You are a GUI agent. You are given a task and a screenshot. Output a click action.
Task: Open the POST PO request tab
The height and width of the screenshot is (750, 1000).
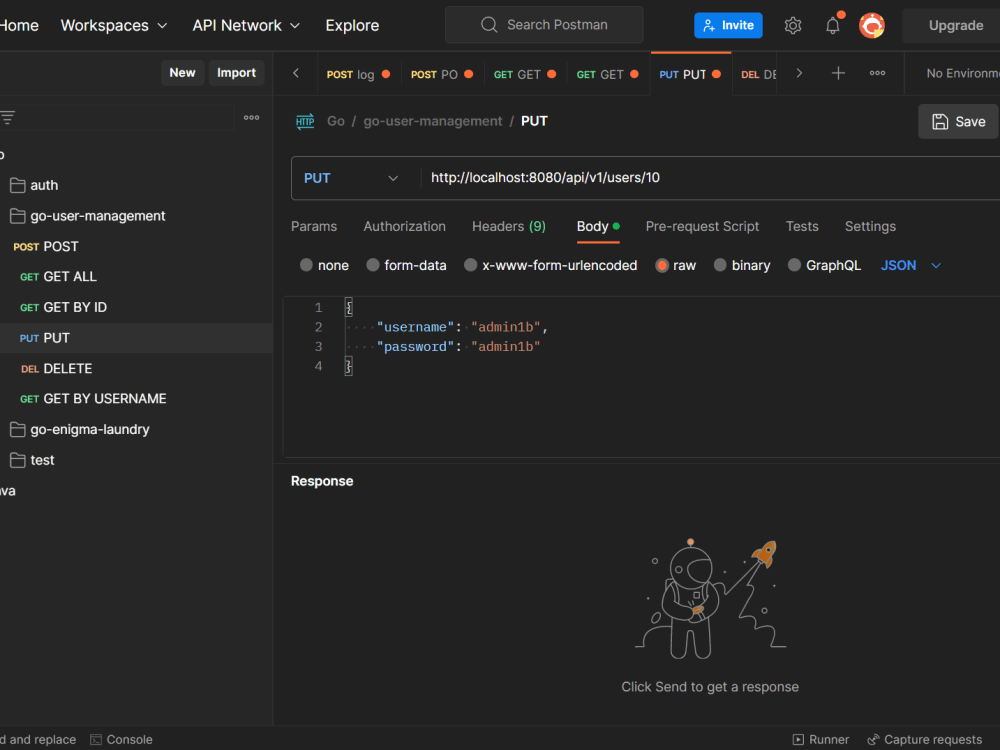(x=441, y=74)
